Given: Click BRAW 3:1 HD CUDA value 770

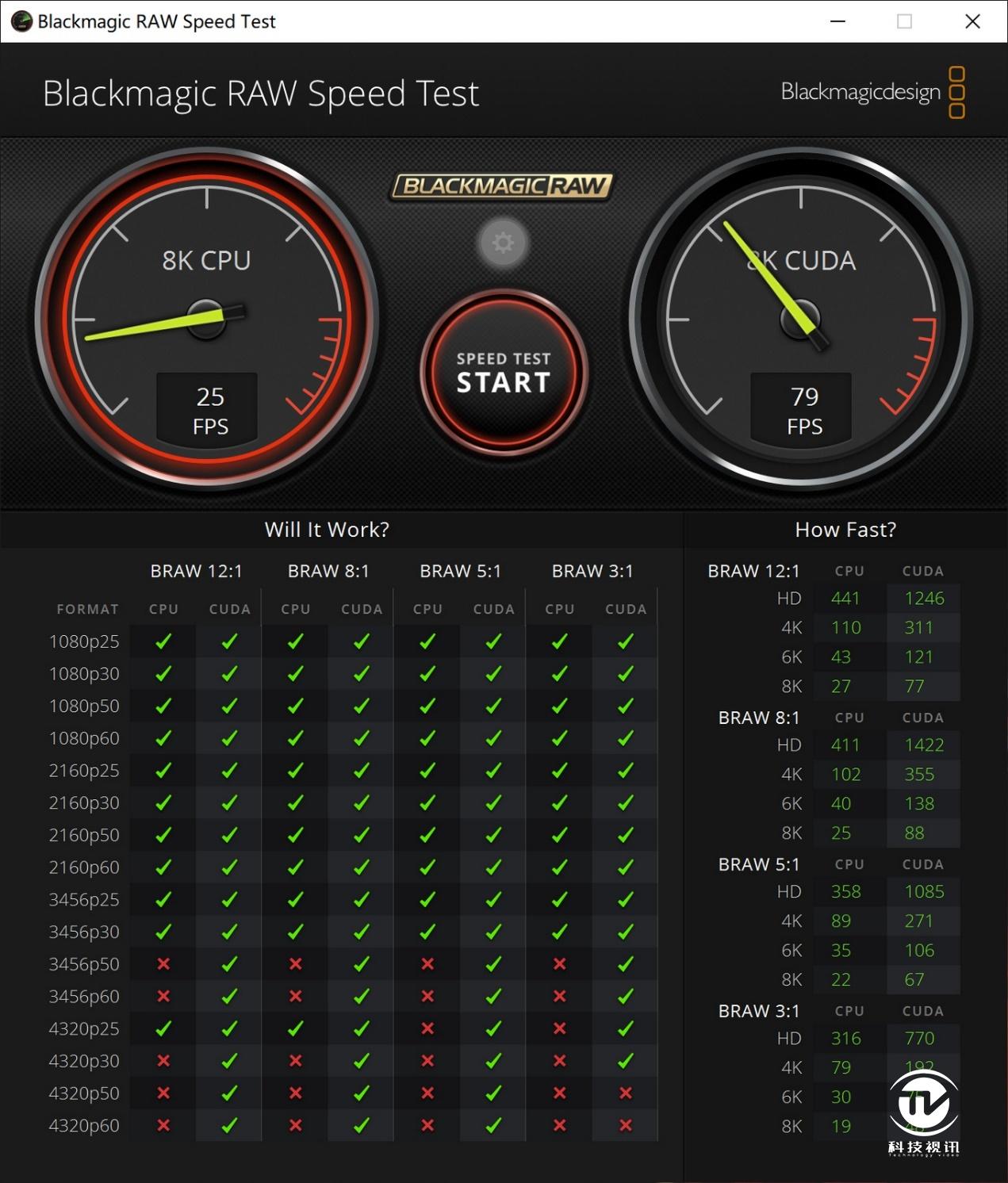Looking at the screenshot, I should coord(919,1039).
